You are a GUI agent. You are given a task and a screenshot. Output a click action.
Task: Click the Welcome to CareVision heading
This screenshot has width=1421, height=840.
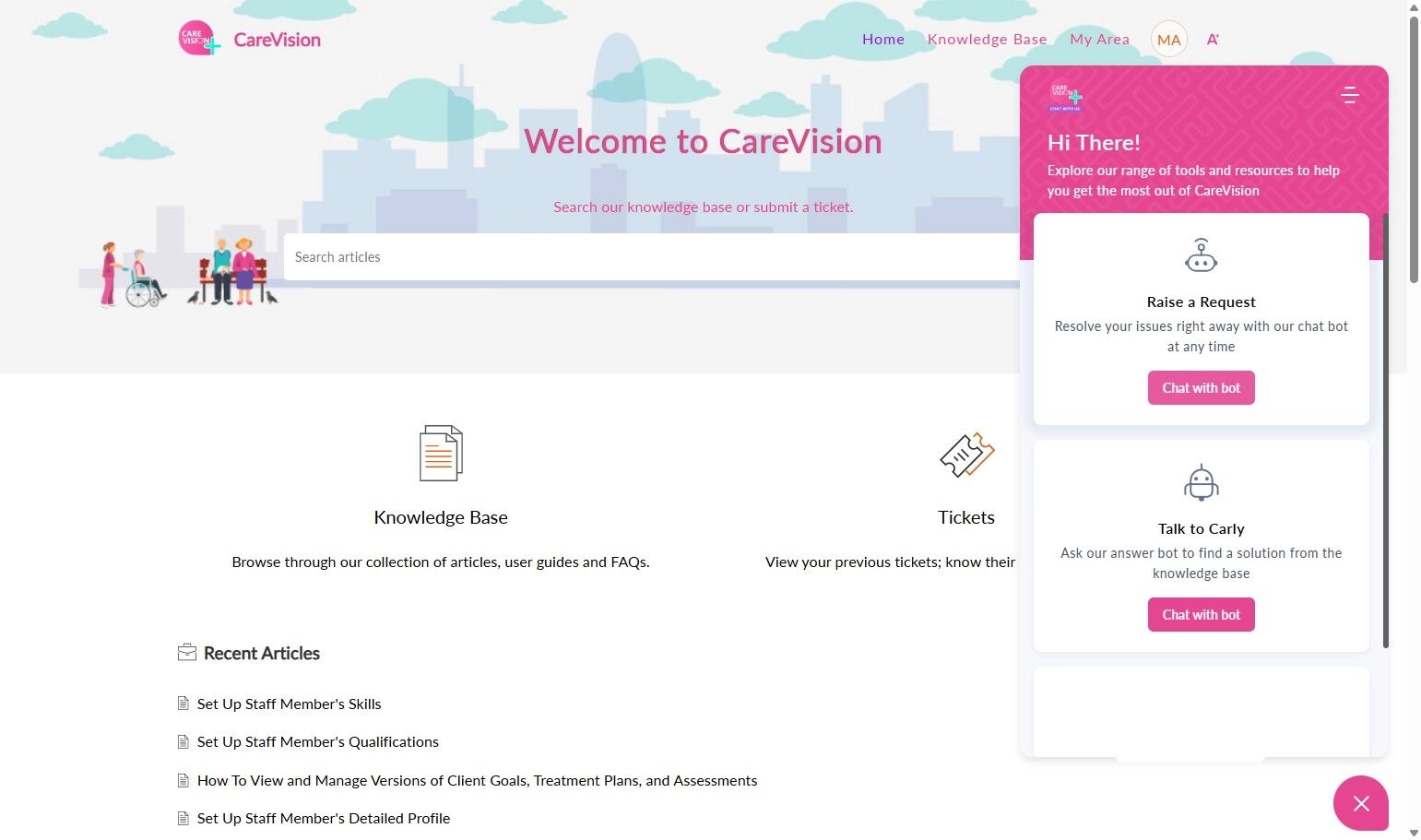(703, 141)
